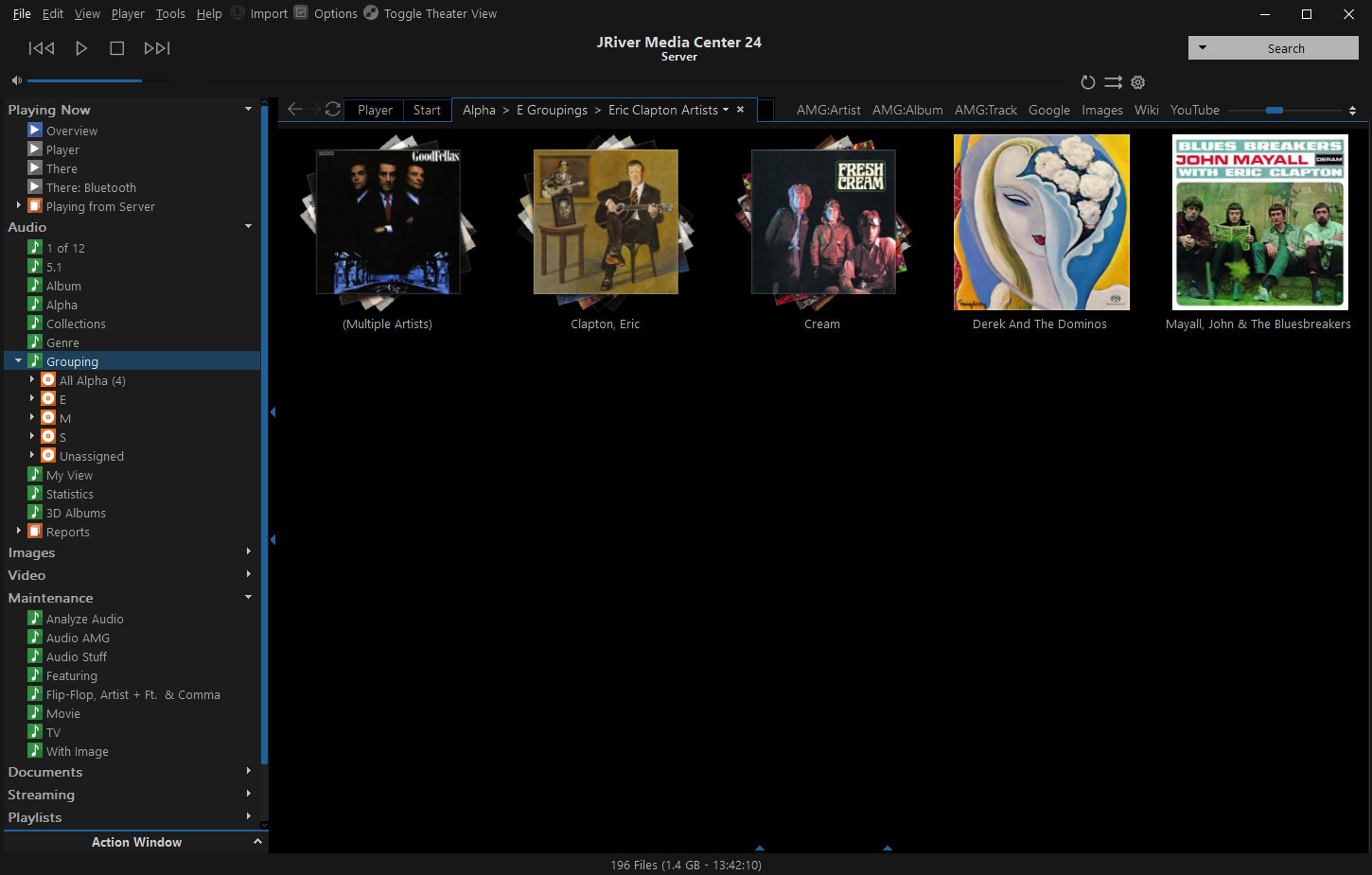
Task: Skip to the previous track
Action: coord(42,48)
